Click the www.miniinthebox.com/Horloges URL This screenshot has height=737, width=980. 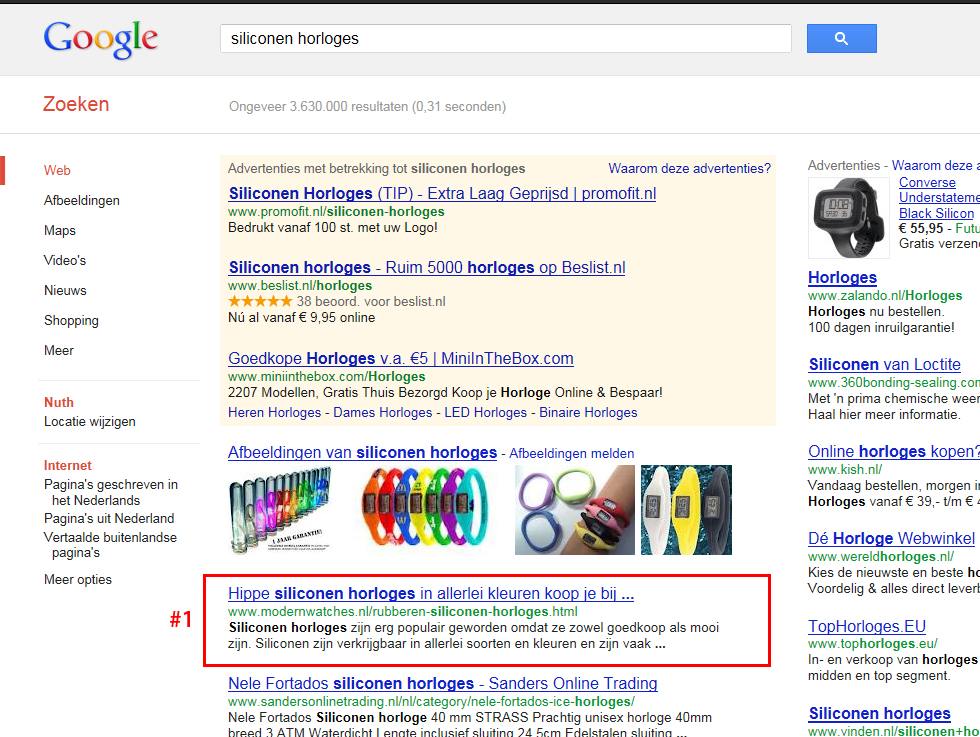pos(327,377)
